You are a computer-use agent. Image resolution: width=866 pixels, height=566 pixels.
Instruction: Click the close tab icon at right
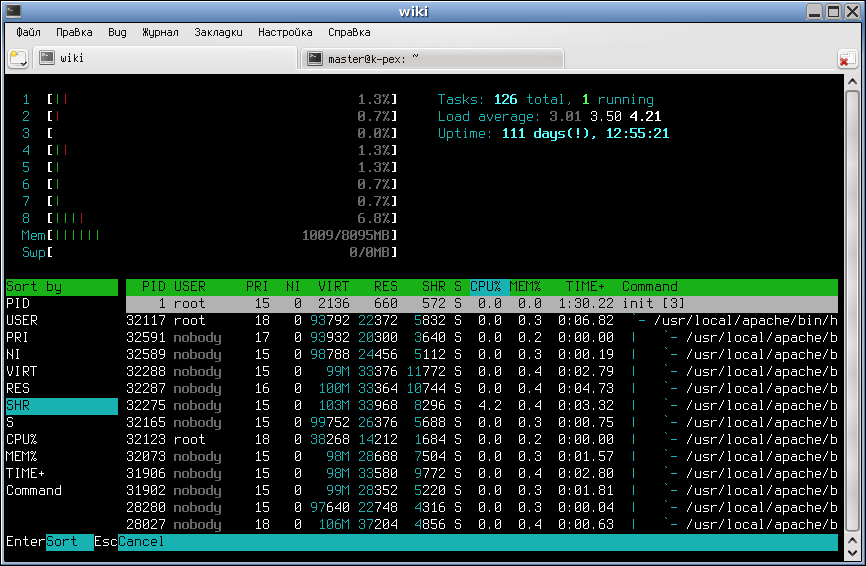pyautogui.click(x=846, y=59)
